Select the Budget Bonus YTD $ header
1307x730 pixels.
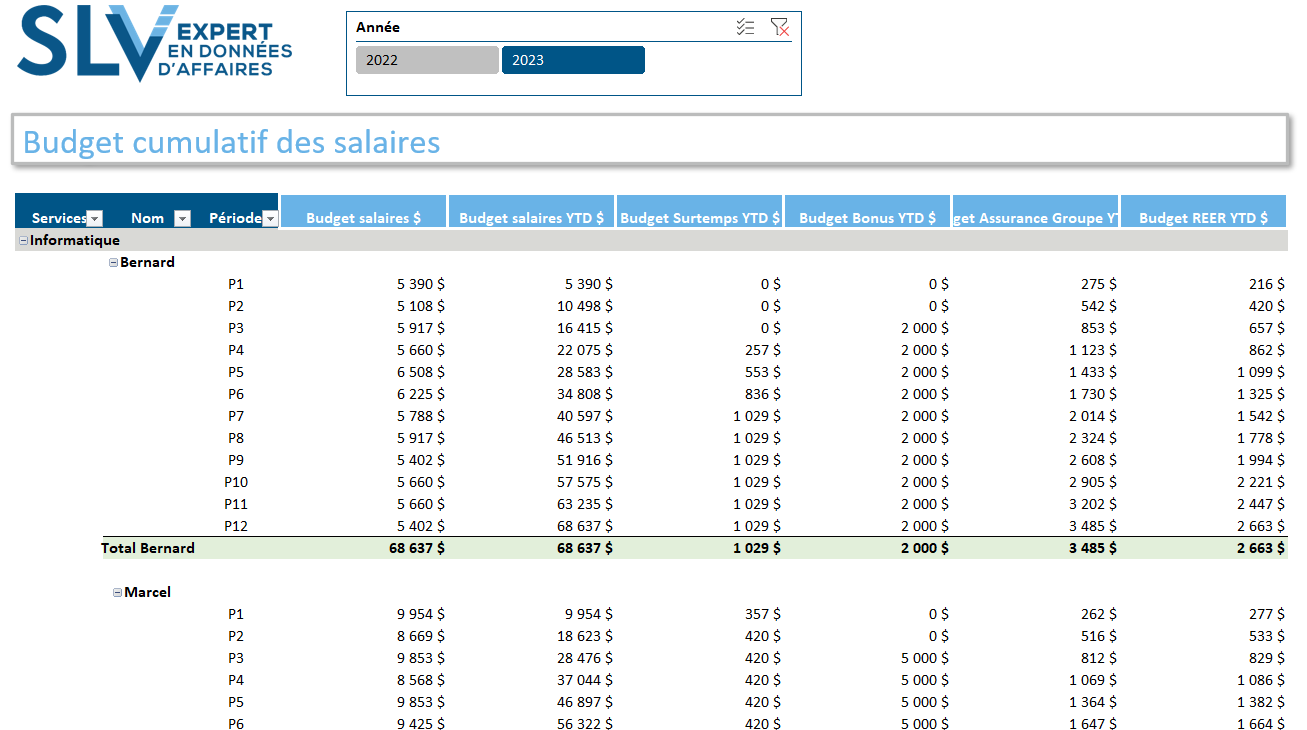tap(867, 218)
